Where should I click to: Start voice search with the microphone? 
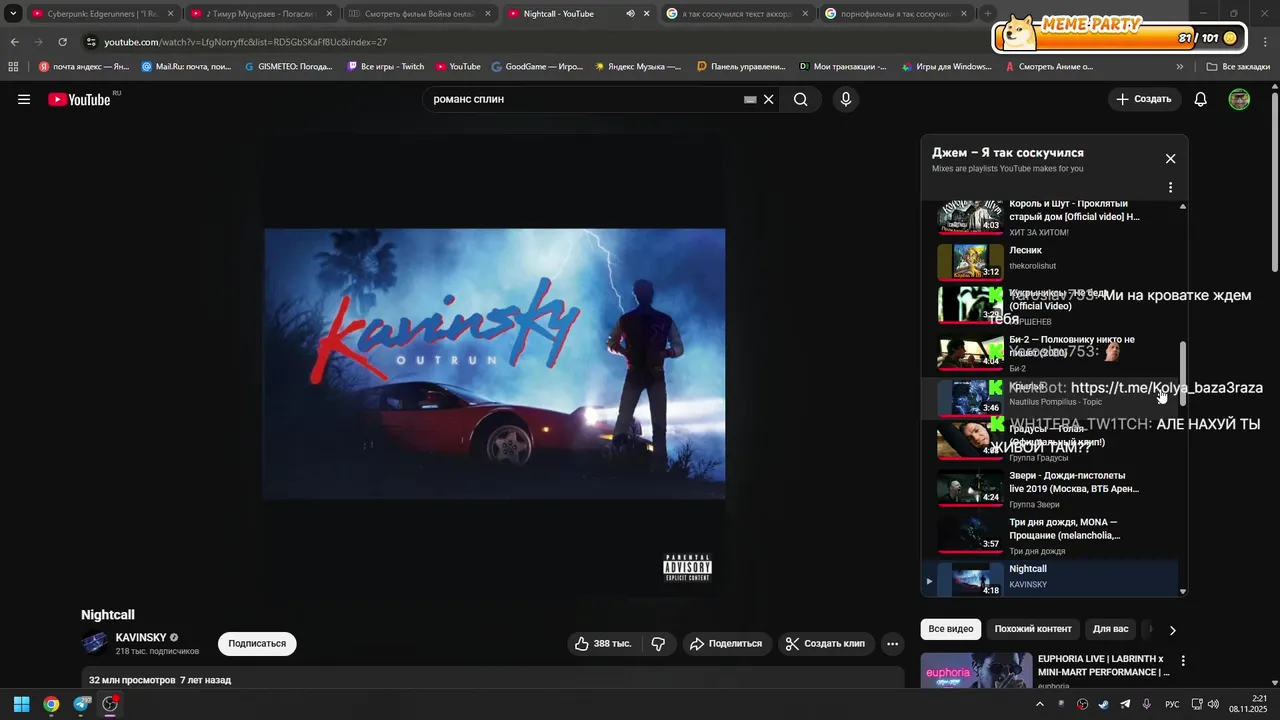click(x=846, y=99)
